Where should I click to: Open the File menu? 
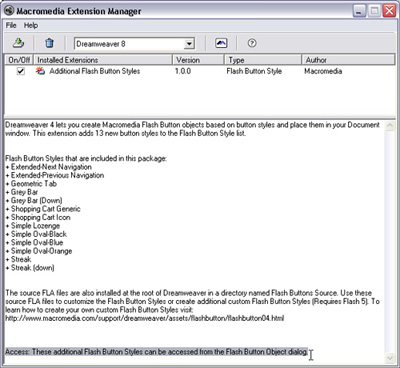(x=11, y=25)
